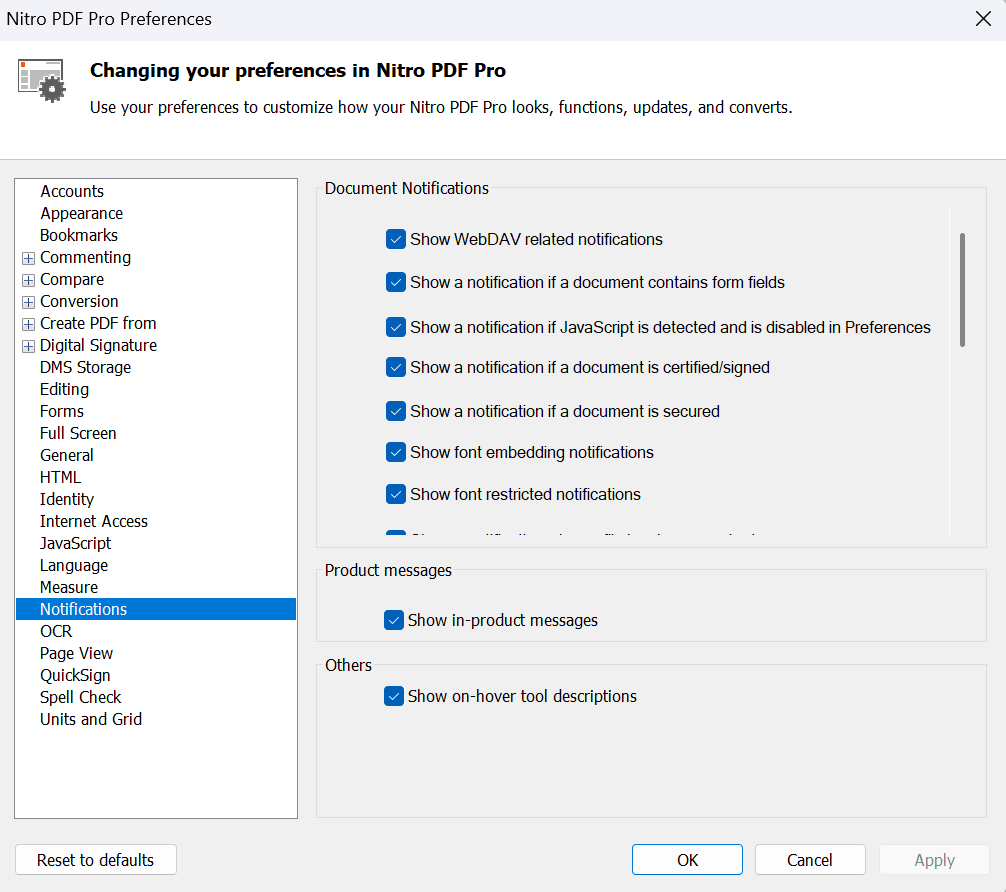Expand the Digital Signature tree node
Image resolution: width=1006 pixels, height=892 pixels.
[x=28, y=347]
